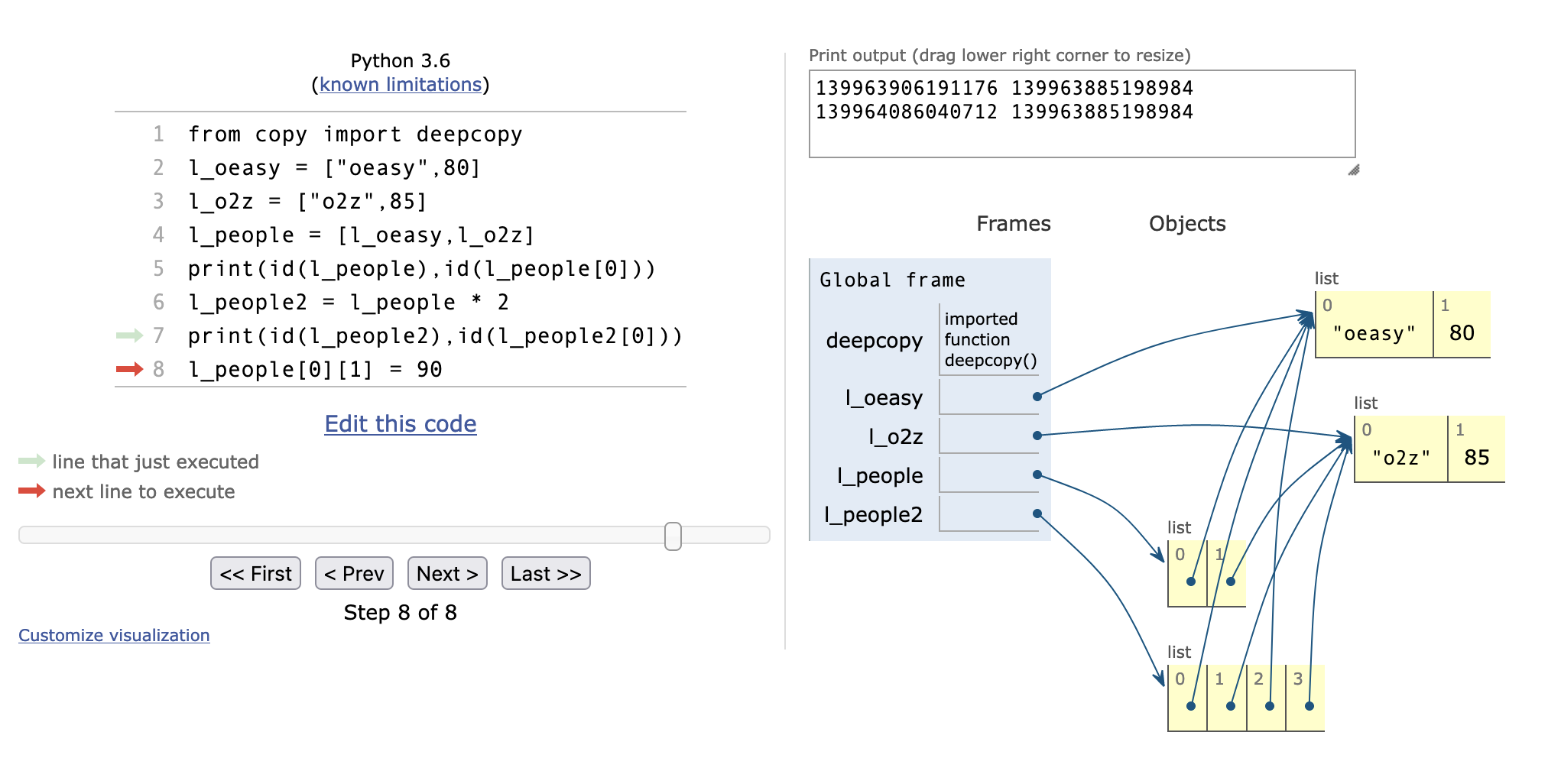Click code line 8 'l_people[0][1] = 90'
This screenshot has width=1561, height=784.
click(315, 369)
